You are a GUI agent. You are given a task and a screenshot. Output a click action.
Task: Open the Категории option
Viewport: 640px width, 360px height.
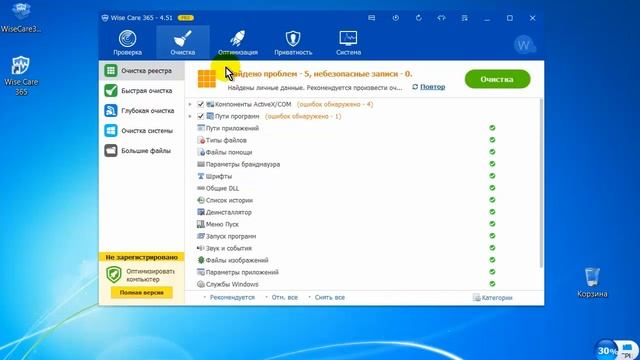pyautogui.click(x=493, y=298)
